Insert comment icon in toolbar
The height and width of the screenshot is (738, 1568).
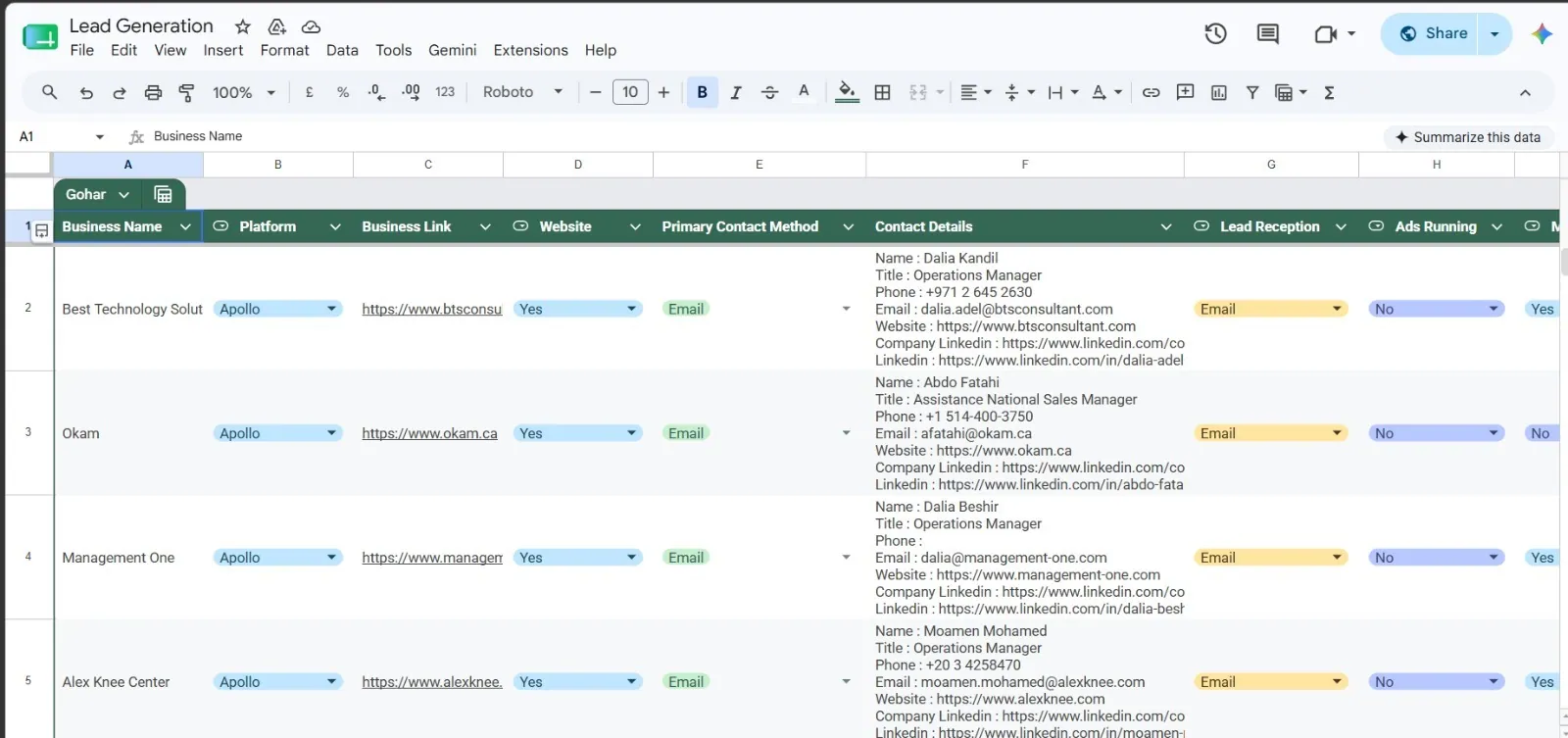click(1185, 92)
